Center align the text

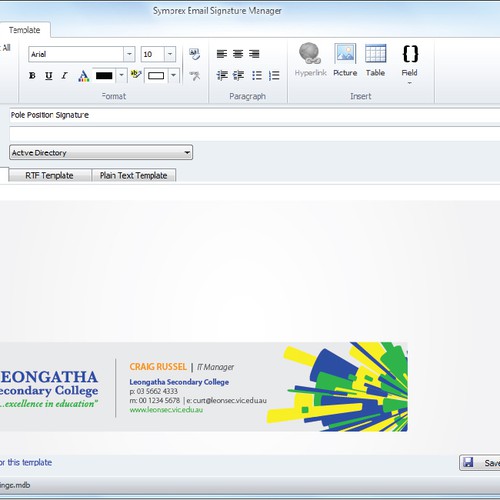click(x=238, y=54)
